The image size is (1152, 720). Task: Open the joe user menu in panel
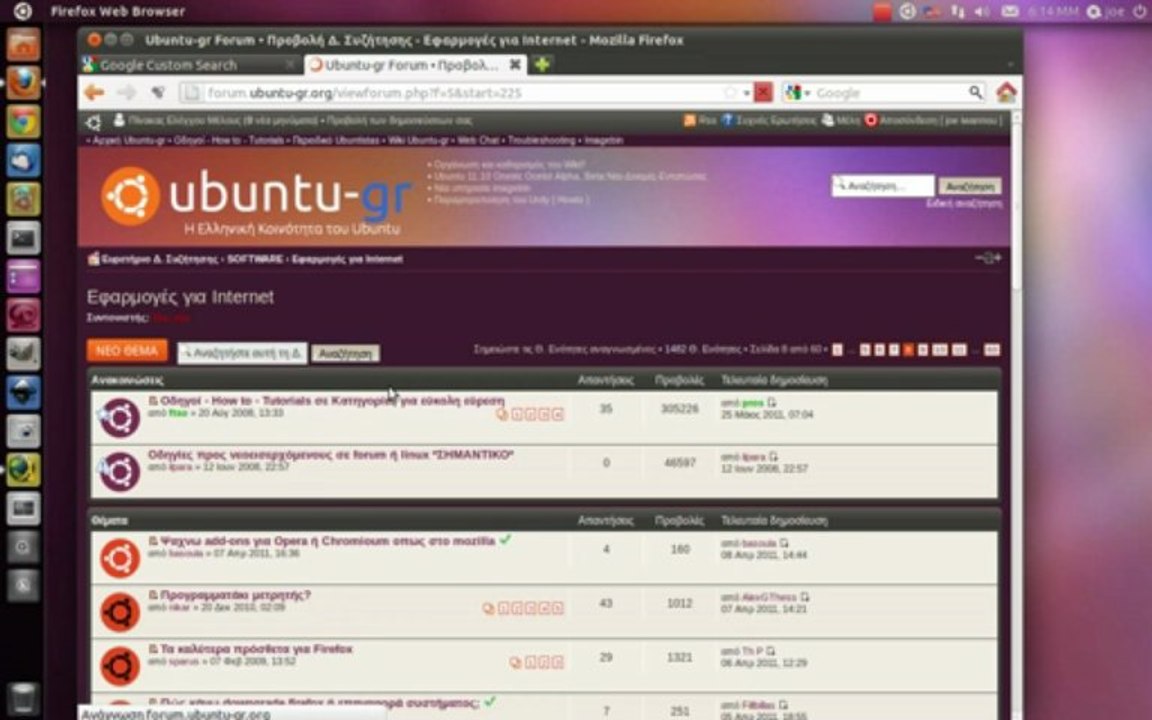coord(1106,11)
